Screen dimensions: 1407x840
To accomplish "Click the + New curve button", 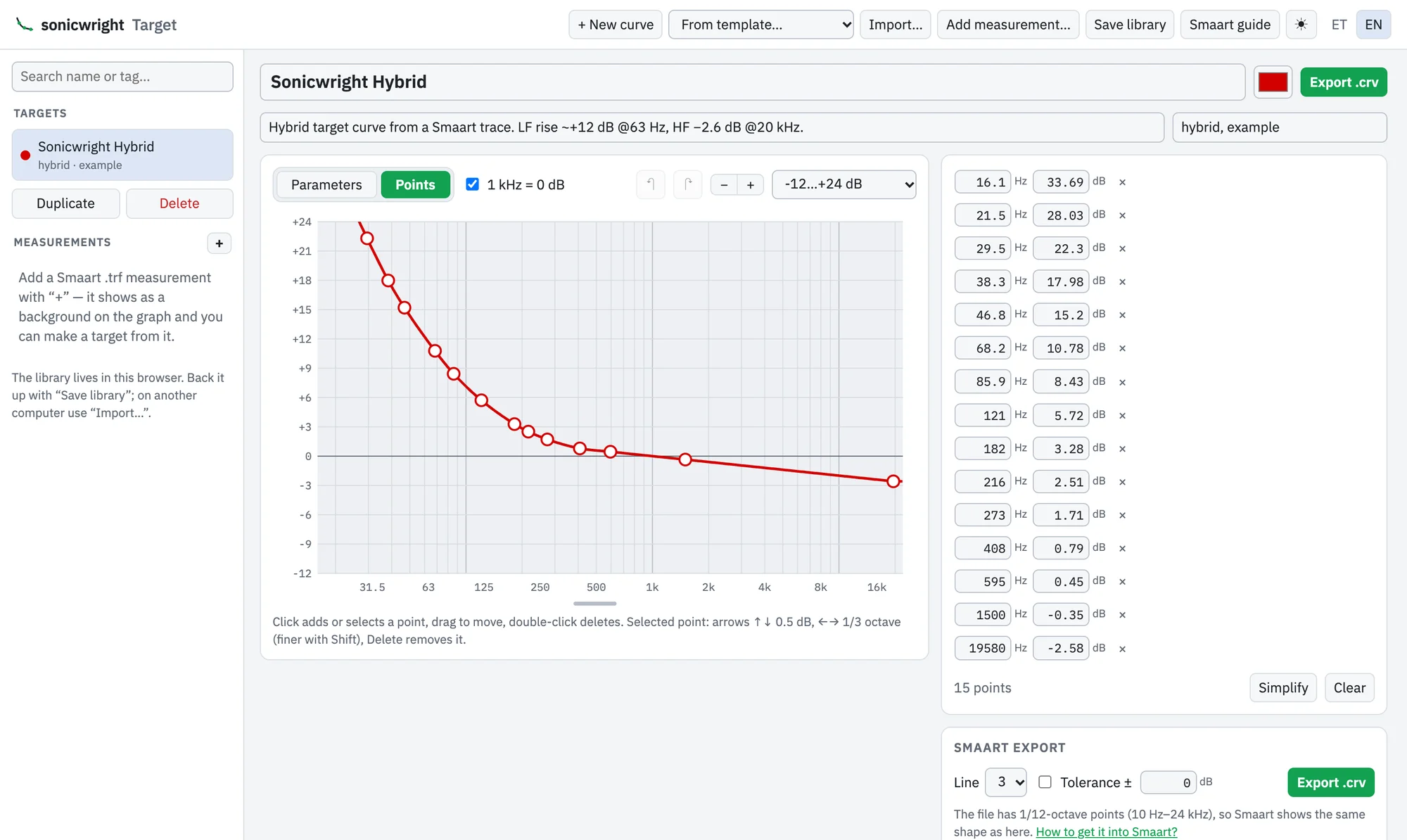I will click(616, 25).
